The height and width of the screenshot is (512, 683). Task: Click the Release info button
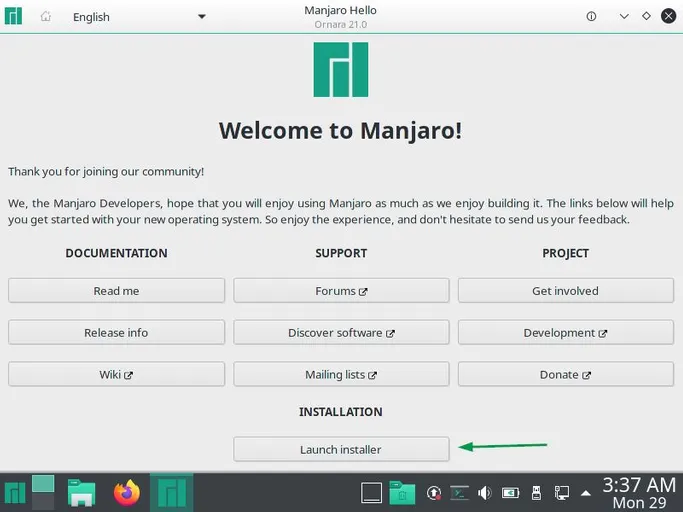tap(116, 333)
